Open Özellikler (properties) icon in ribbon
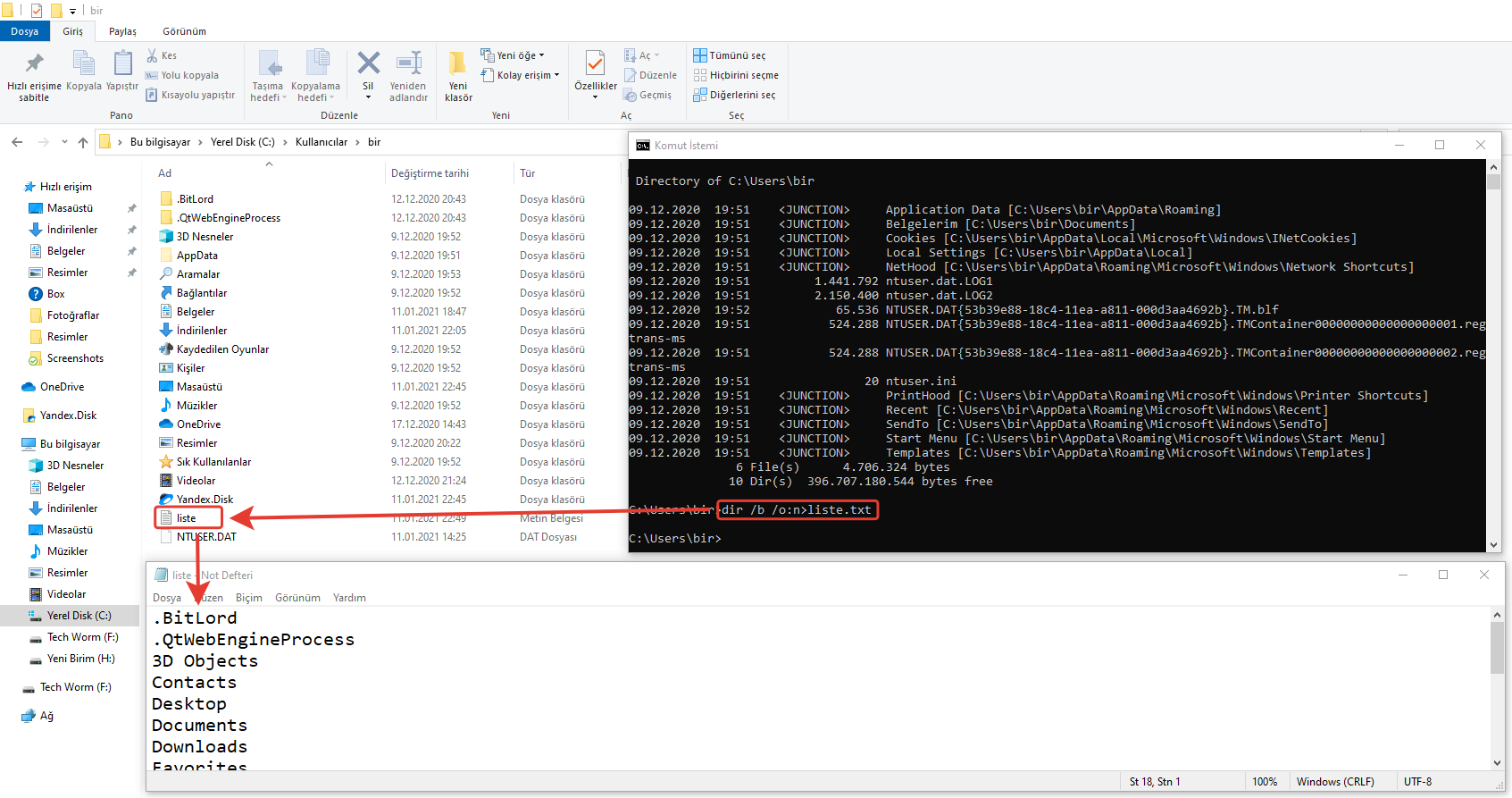 click(595, 65)
